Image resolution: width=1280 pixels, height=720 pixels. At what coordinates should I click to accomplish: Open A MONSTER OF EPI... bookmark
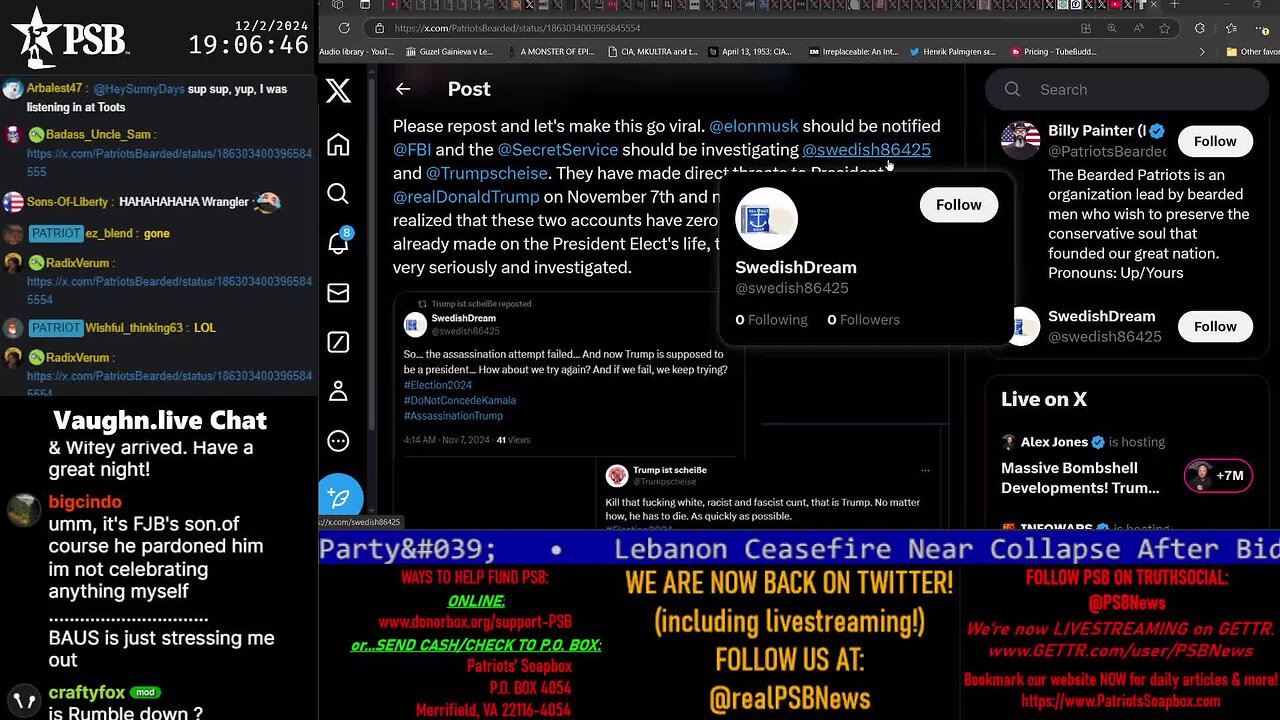[551, 52]
